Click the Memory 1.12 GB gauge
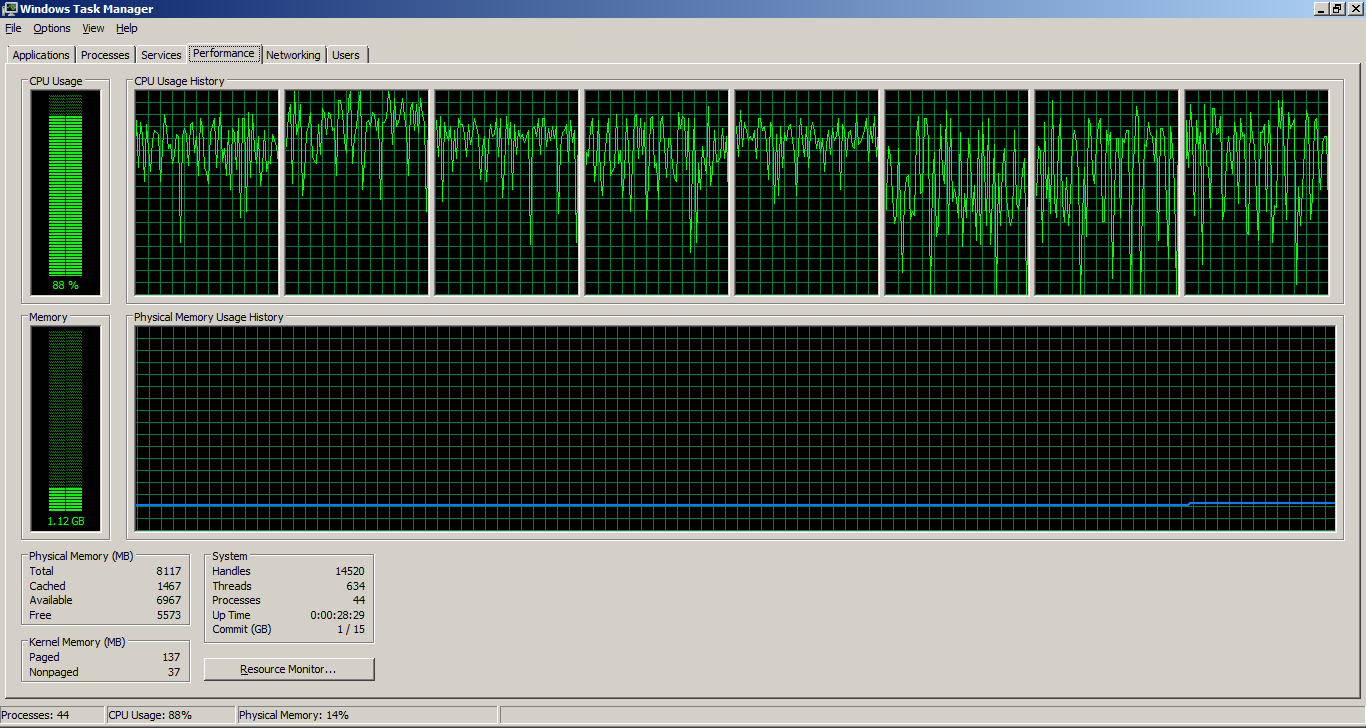 (65, 428)
